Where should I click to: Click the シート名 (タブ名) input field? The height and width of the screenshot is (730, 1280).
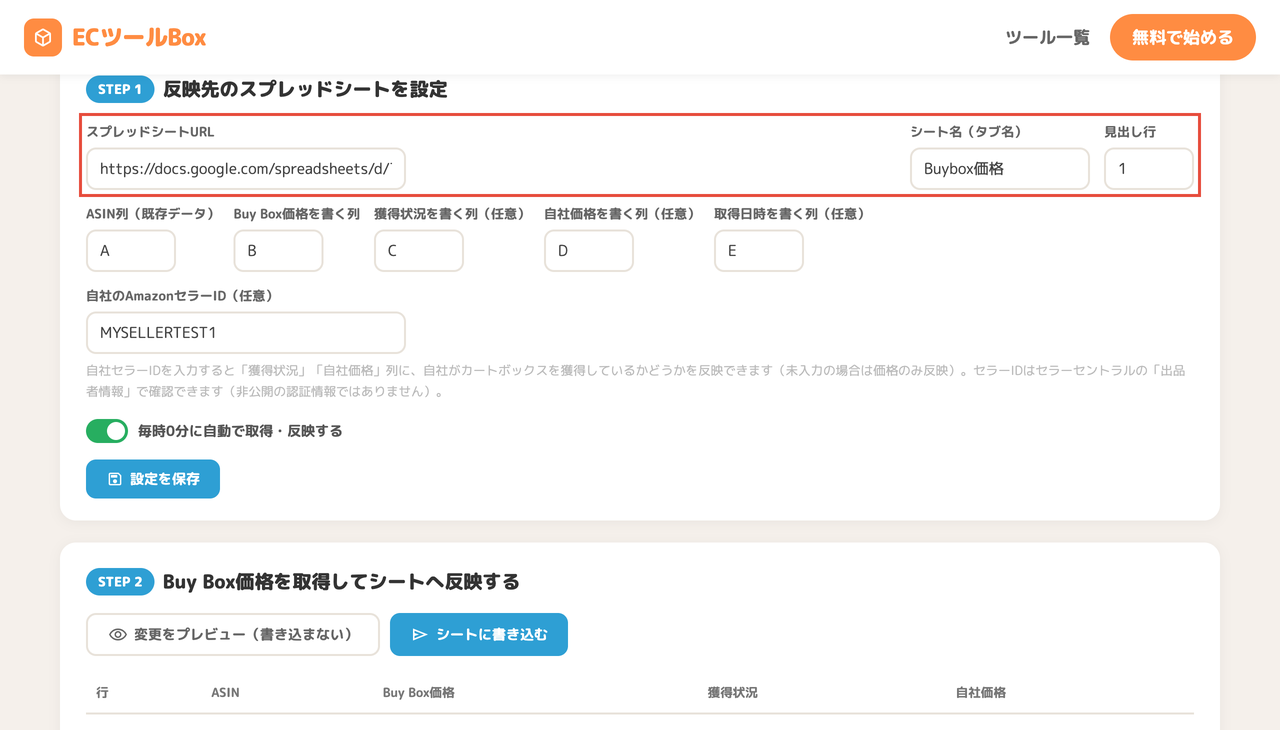pyautogui.click(x=999, y=169)
